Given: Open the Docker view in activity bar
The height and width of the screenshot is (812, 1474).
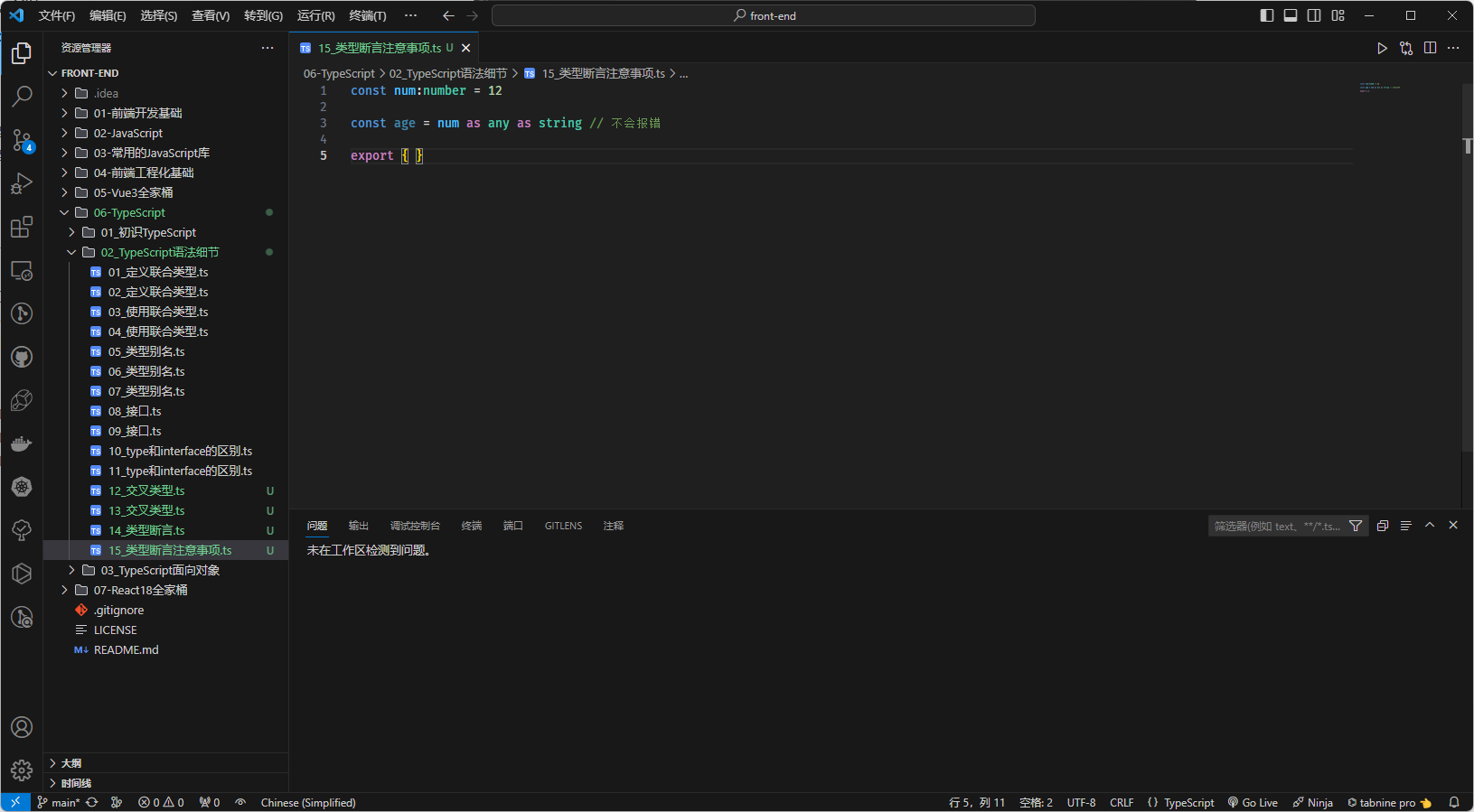Looking at the screenshot, I should tap(22, 443).
